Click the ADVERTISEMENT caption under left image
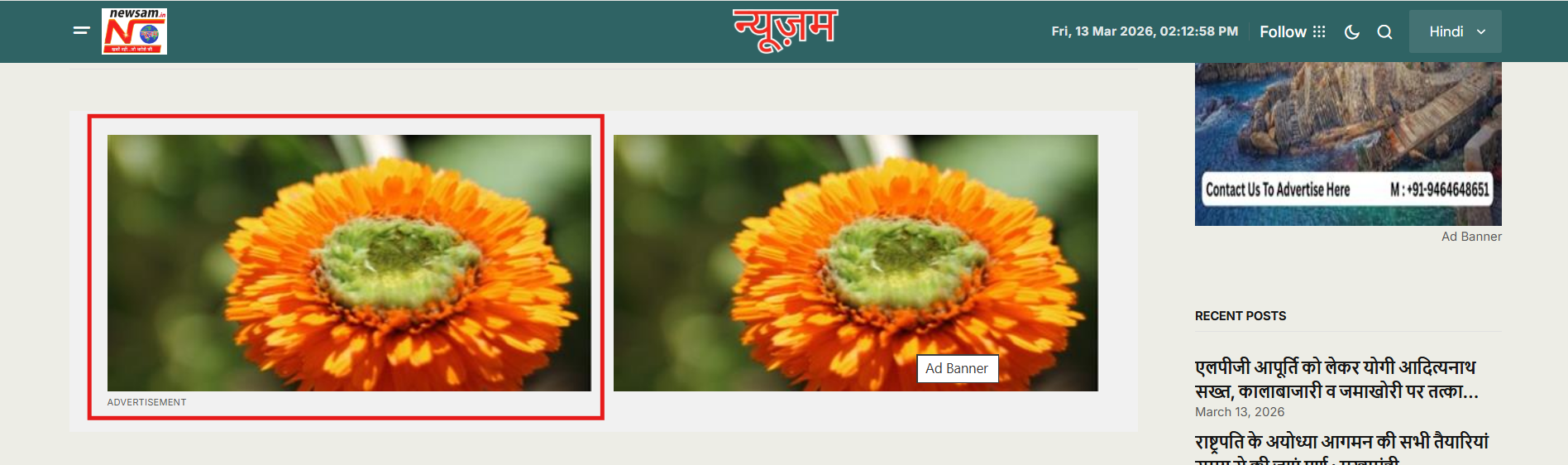1568x465 pixels. [x=146, y=402]
